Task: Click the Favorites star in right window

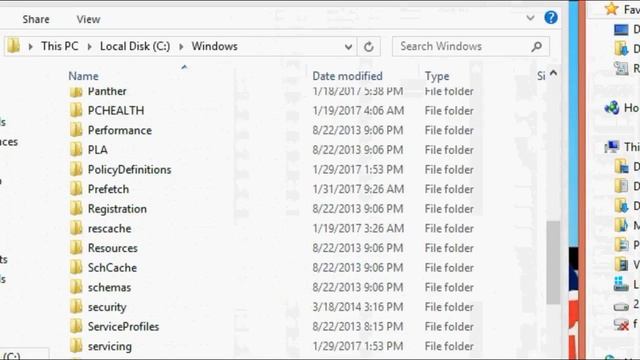Action: 611,9
